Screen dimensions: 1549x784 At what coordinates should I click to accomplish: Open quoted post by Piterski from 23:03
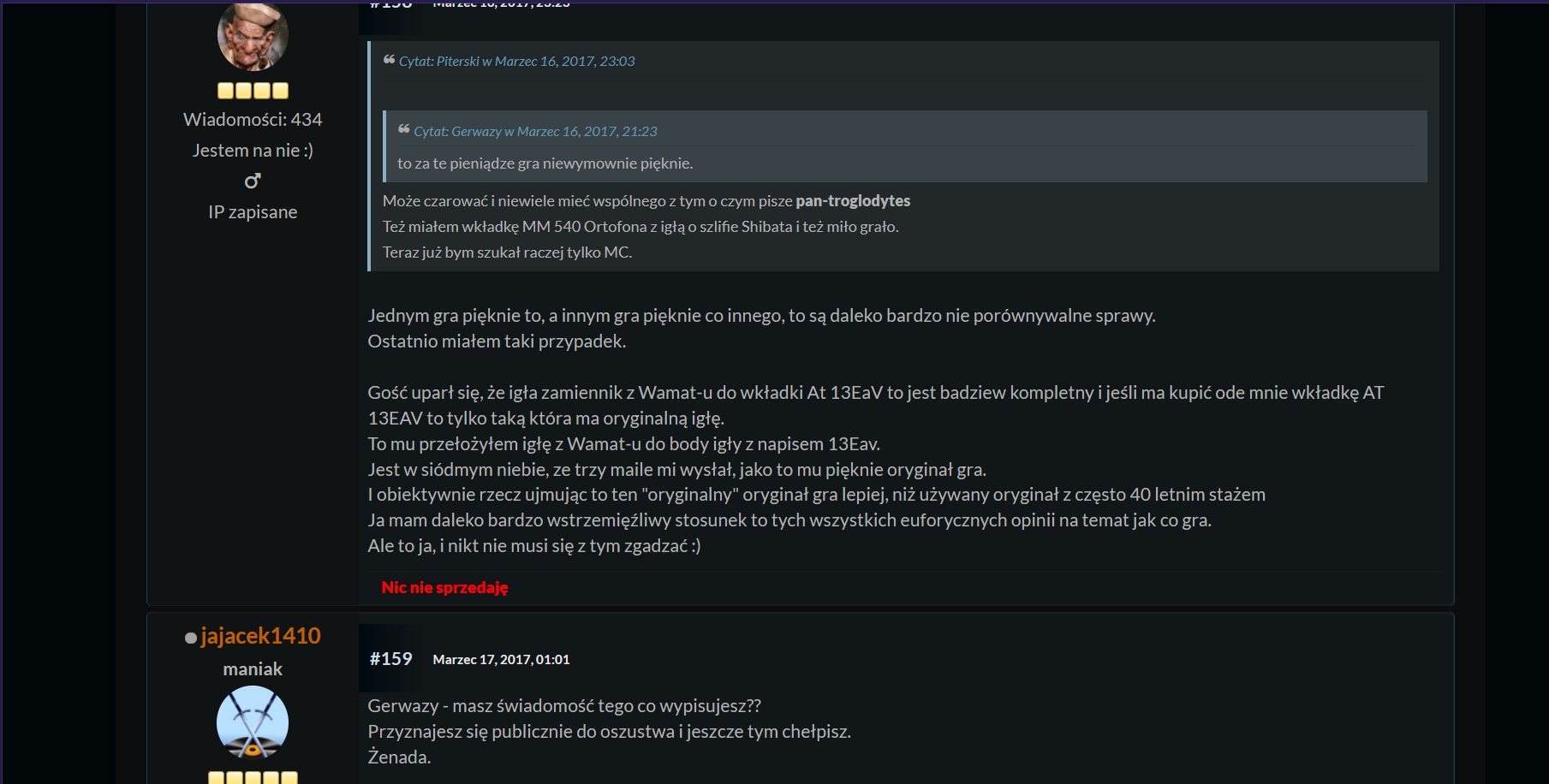pos(516,62)
